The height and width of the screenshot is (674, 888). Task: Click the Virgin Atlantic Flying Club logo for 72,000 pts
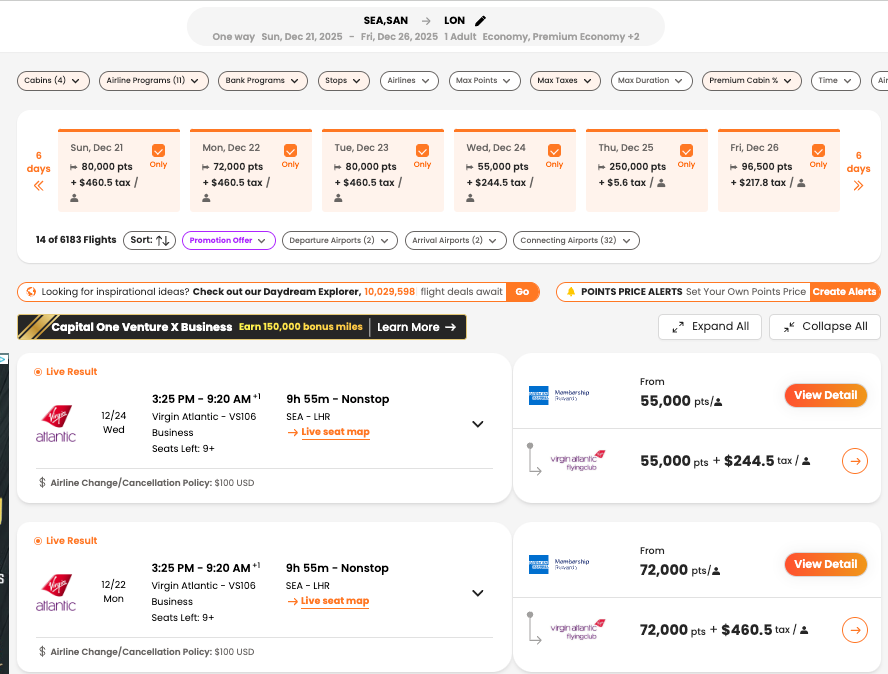[578, 630]
